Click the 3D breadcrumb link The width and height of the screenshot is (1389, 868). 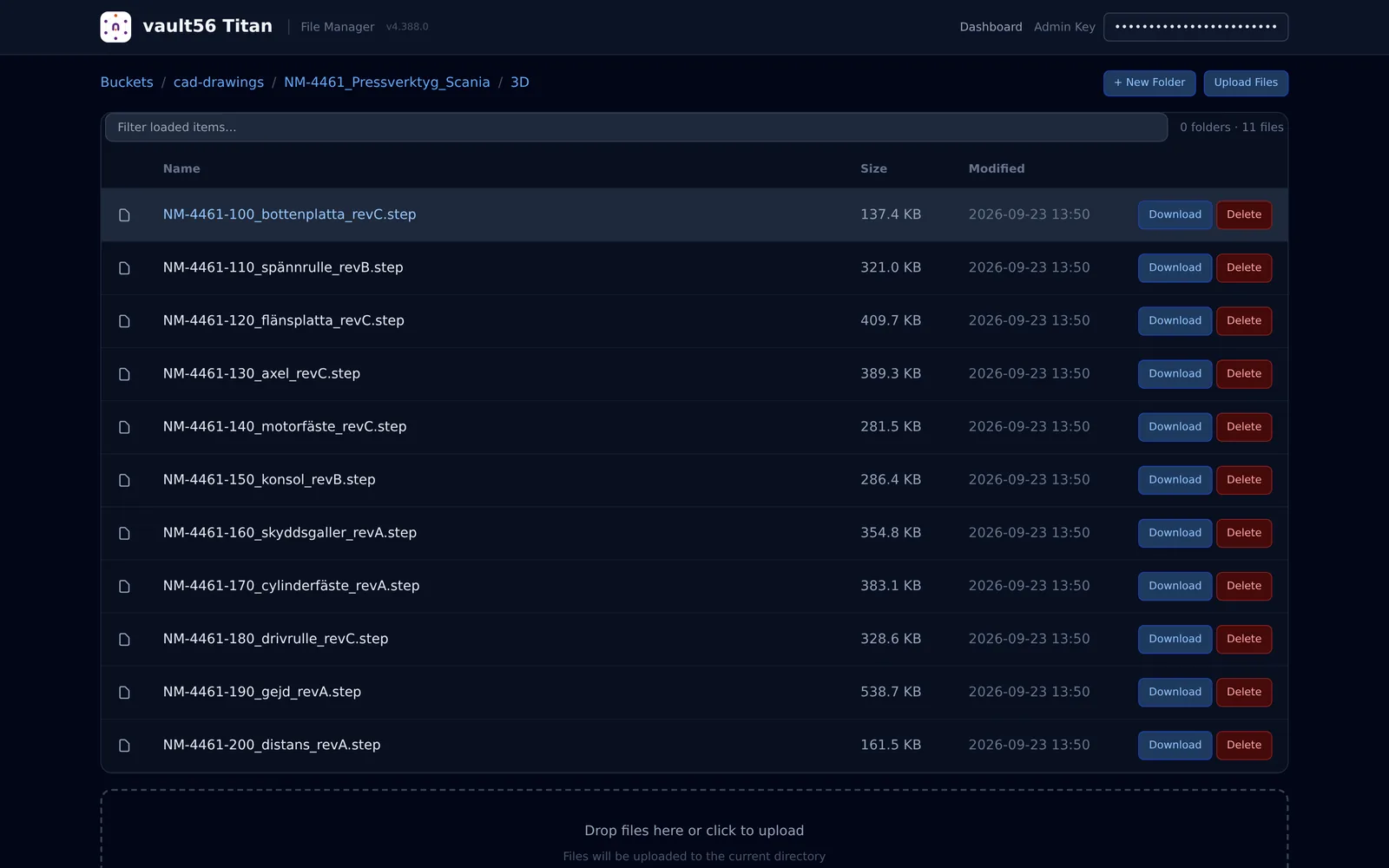520,82
